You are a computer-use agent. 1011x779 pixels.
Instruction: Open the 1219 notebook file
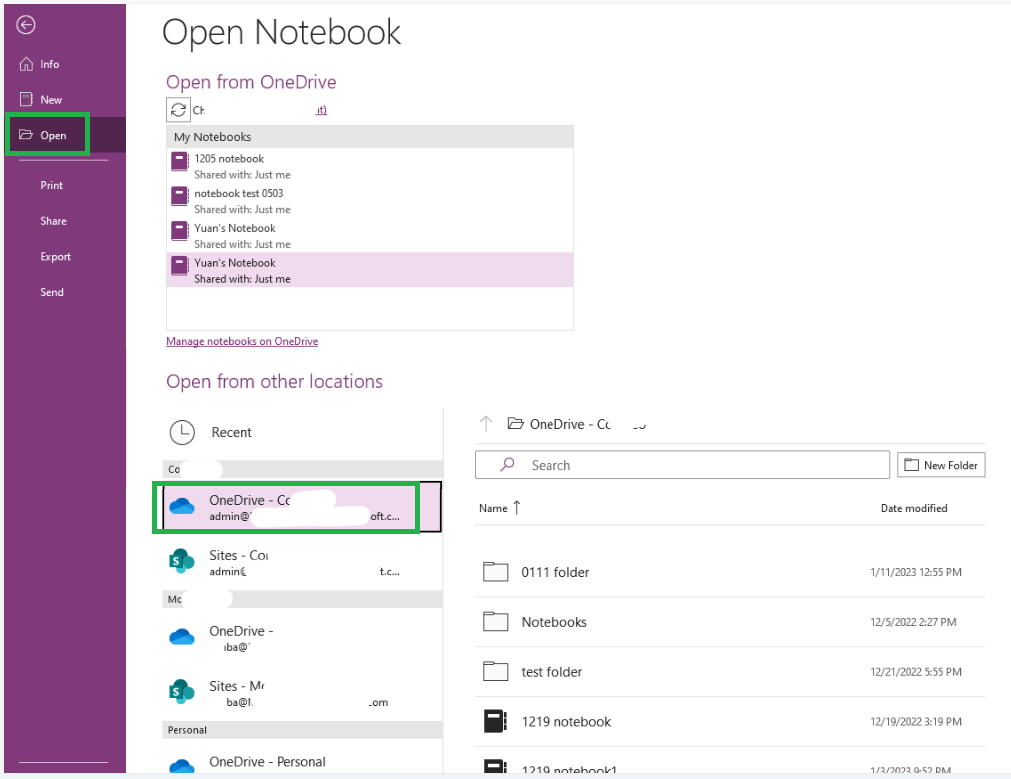tap(730, 722)
